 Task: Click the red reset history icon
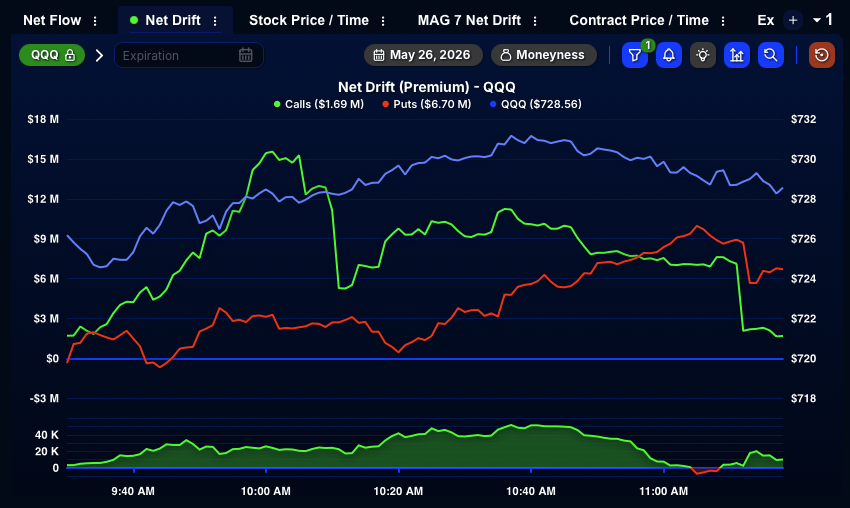pos(822,55)
